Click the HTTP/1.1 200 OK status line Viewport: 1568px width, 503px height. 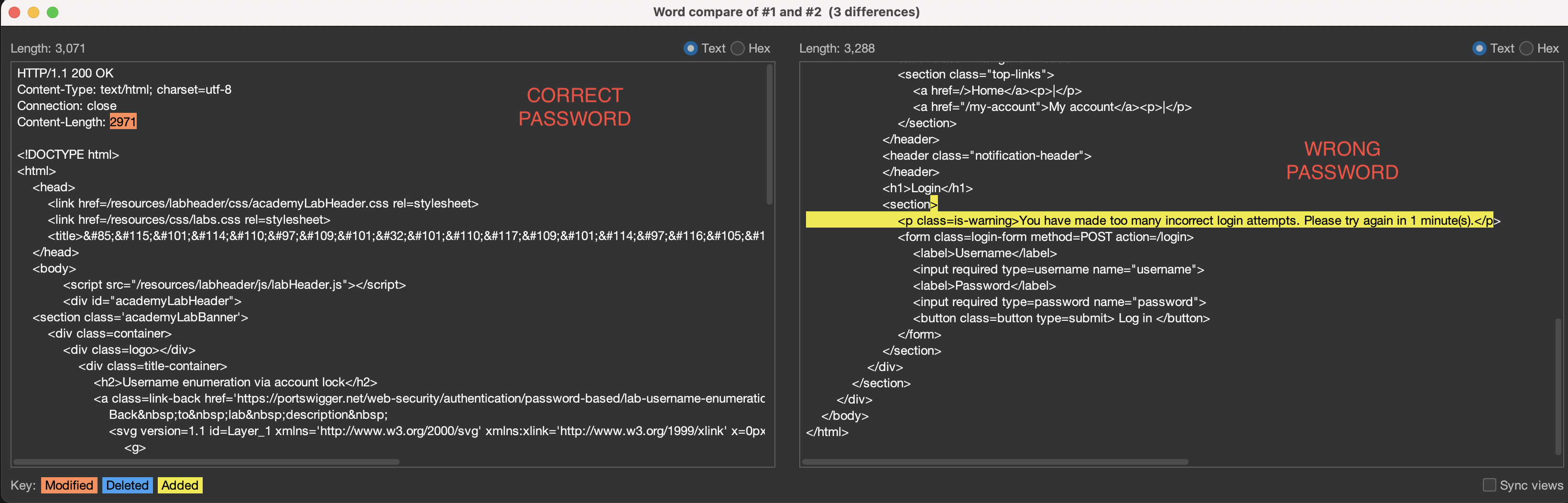coord(65,73)
